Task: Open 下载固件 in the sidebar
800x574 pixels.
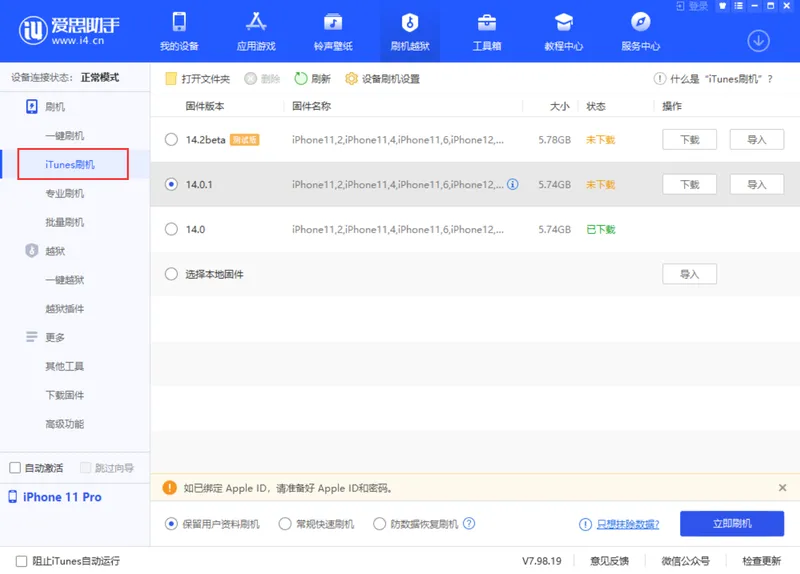Action: click(65, 395)
